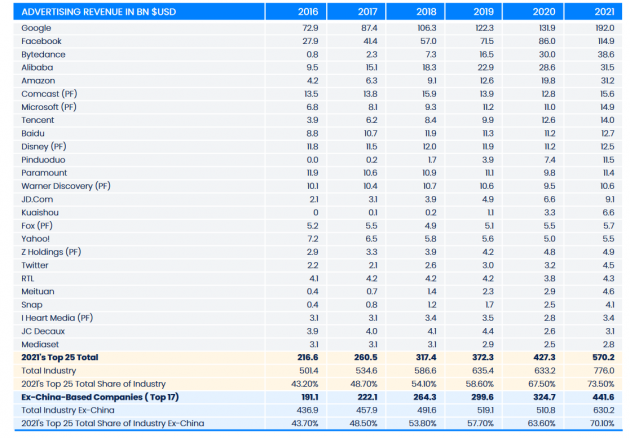Click the Paramount row label

pyautogui.click(x=44, y=173)
